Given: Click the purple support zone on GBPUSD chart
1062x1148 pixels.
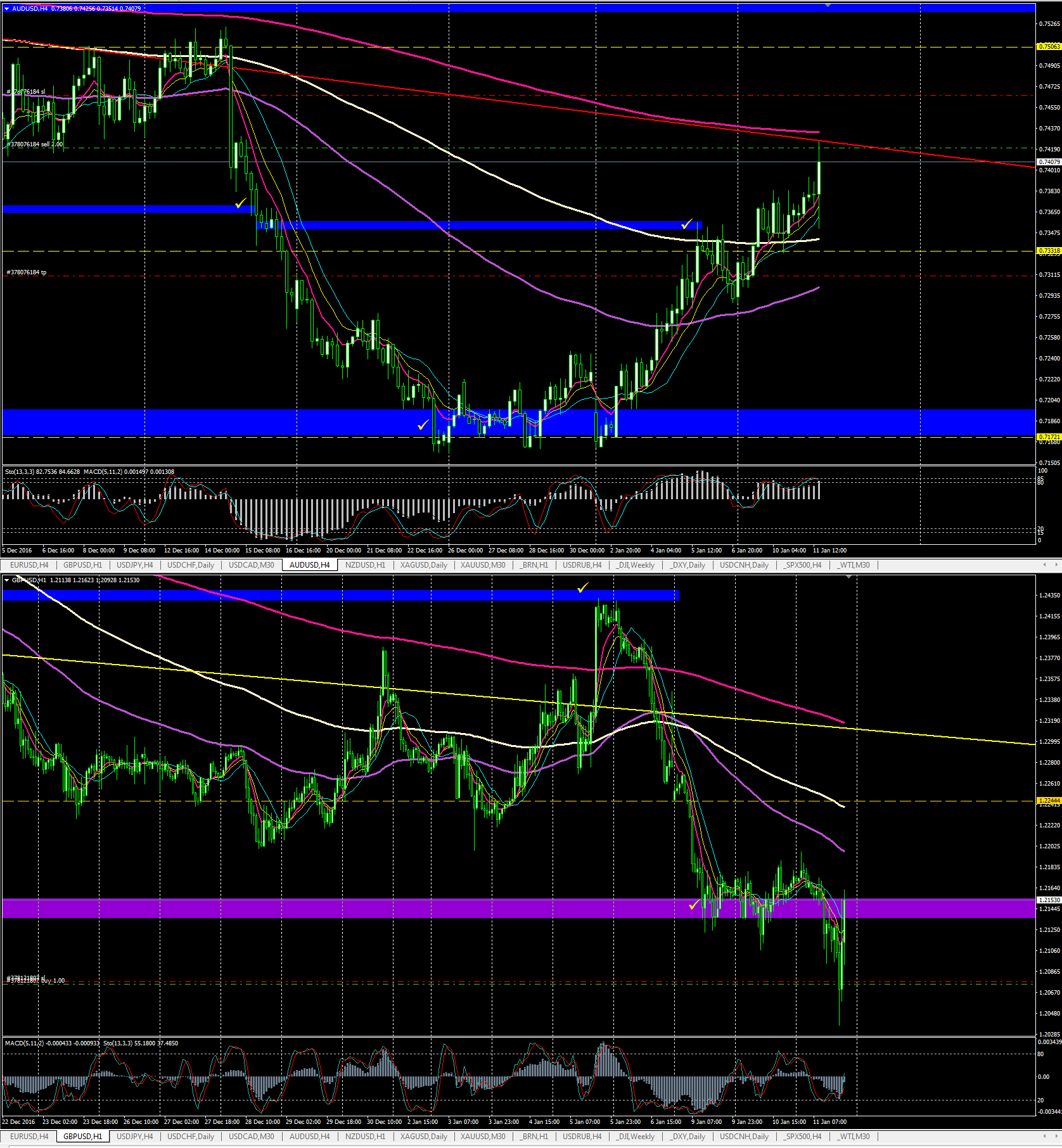Looking at the screenshot, I should click(518, 909).
